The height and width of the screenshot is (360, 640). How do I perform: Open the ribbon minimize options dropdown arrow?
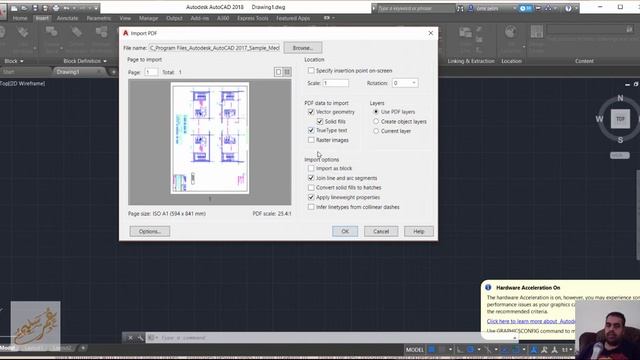click(x=333, y=18)
